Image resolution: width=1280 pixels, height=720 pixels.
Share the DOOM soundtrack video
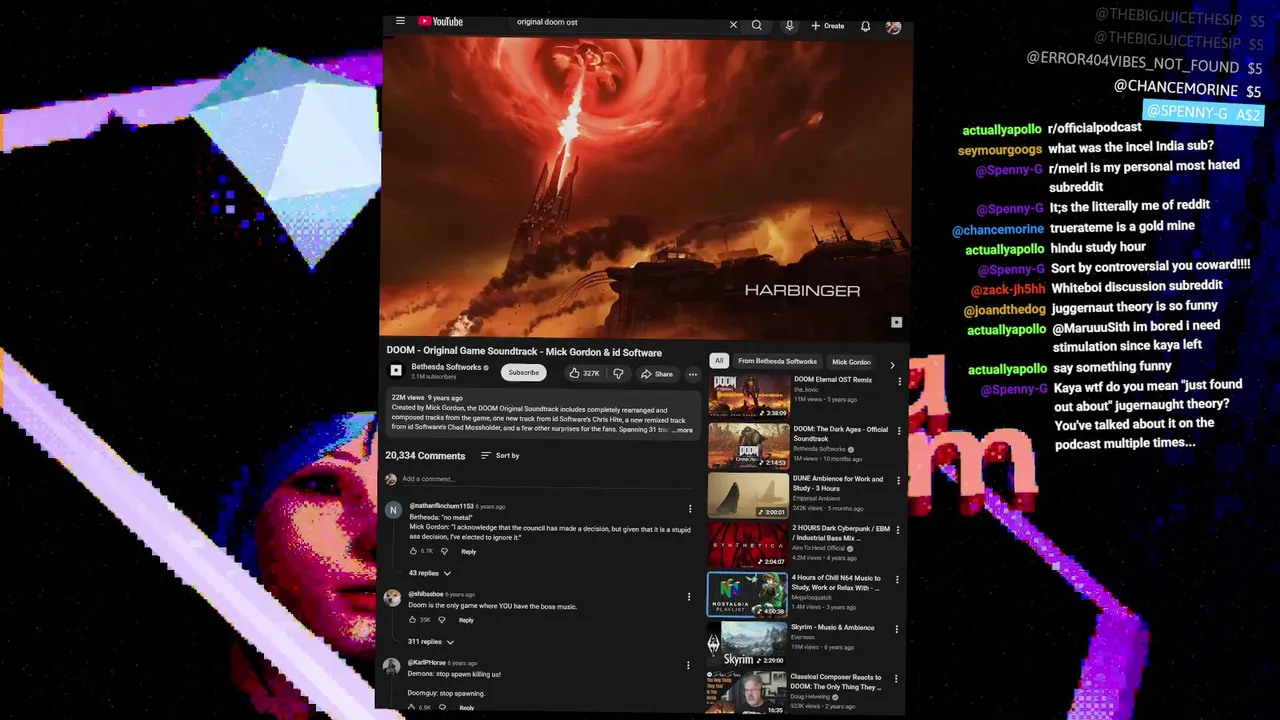pyautogui.click(x=657, y=374)
